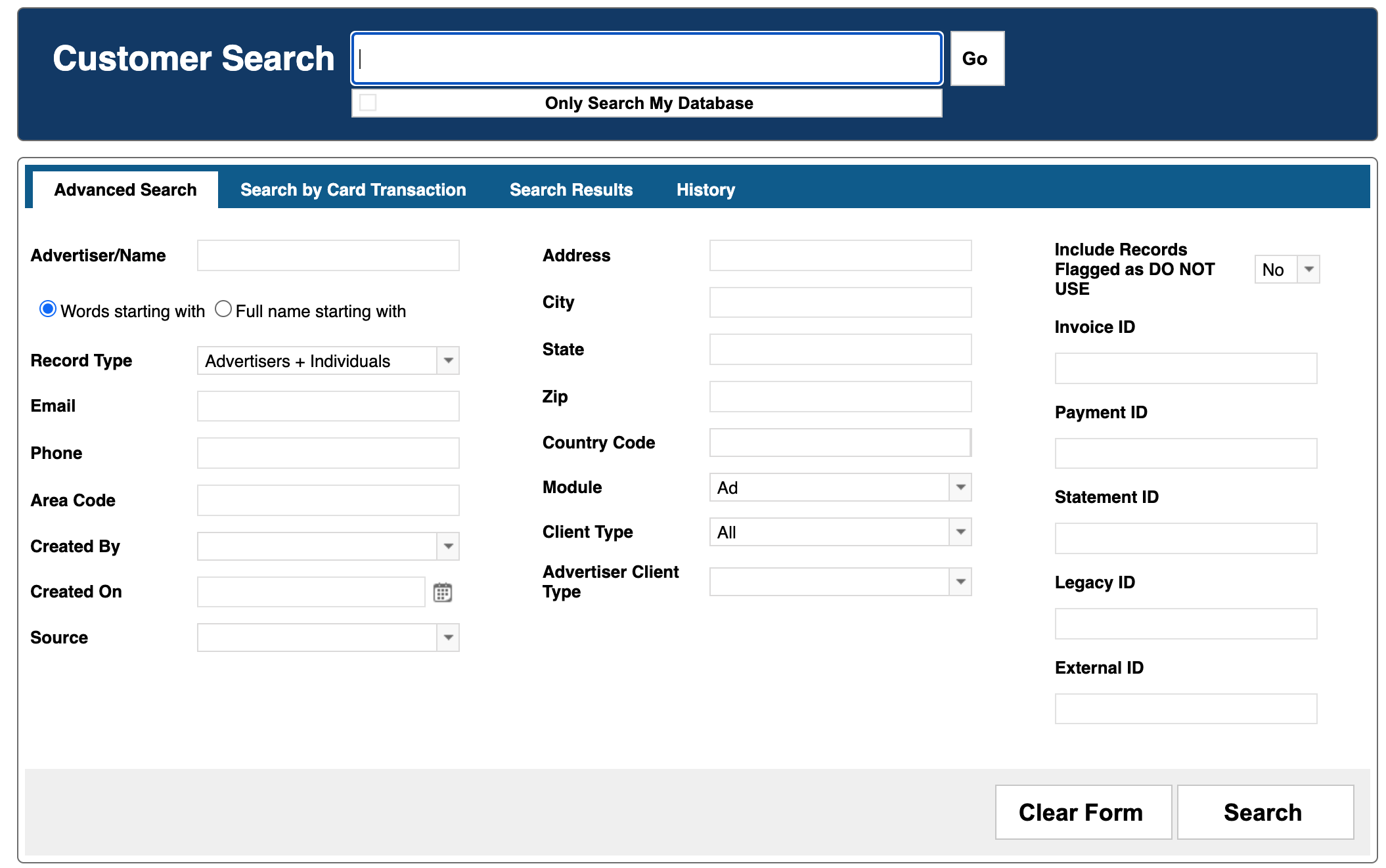The width and height of the screenshot is (1386, 868).
Task: Expand the Record Type dropdown
Action: (448, 360)
